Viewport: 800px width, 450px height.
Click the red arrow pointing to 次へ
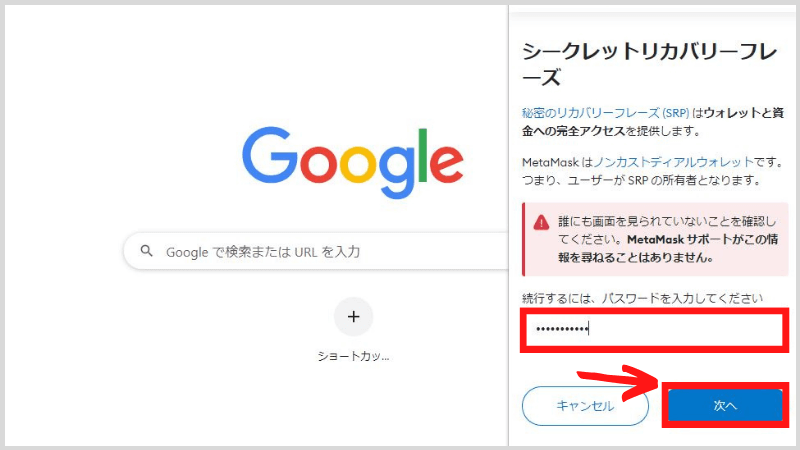pyautogui.click(x=618, y=381)
